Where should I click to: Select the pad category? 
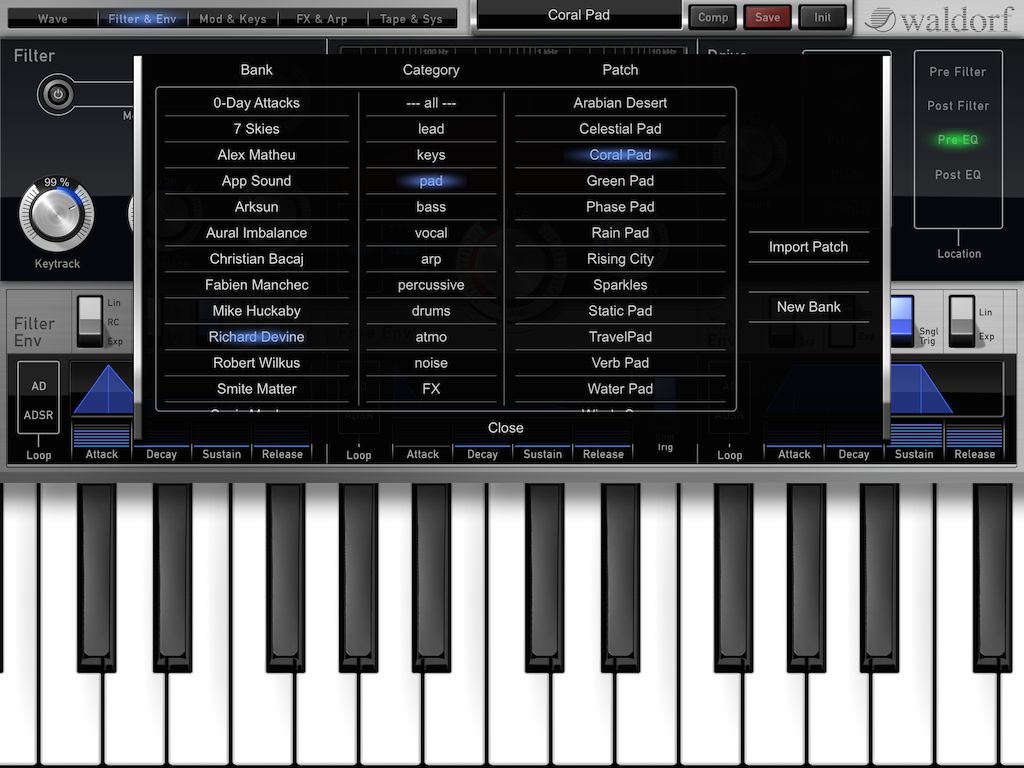point(431,181)
